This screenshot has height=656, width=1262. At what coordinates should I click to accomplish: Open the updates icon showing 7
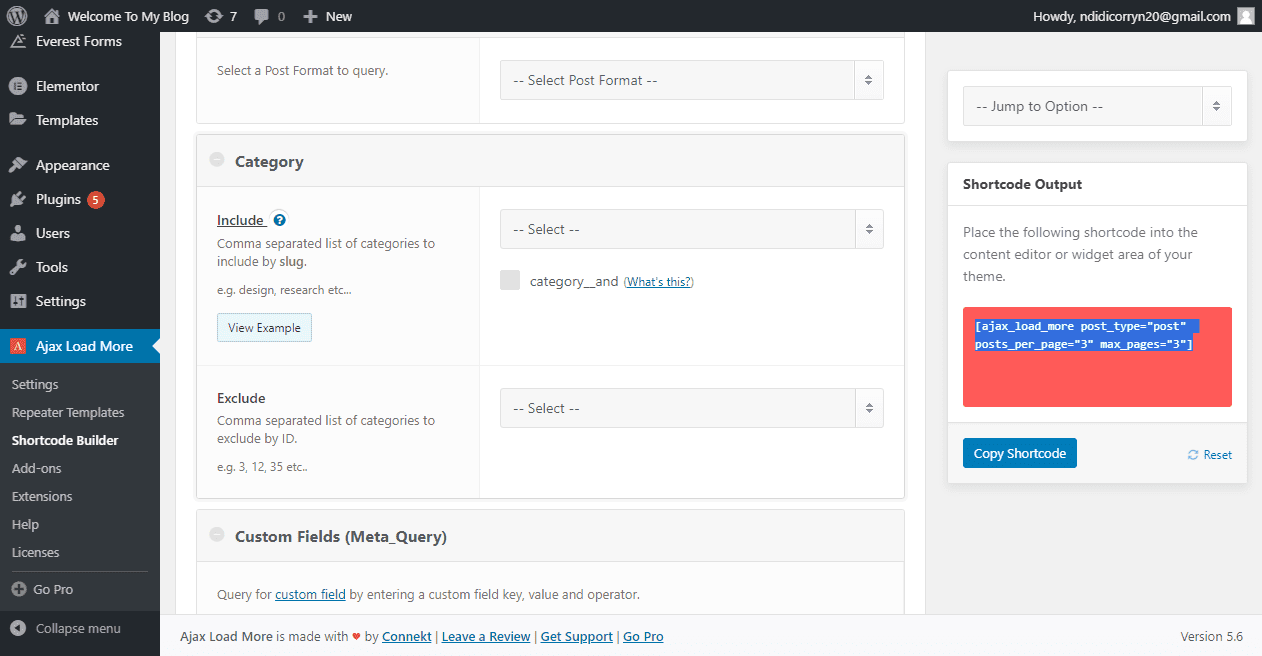click(x=213, y=16)
